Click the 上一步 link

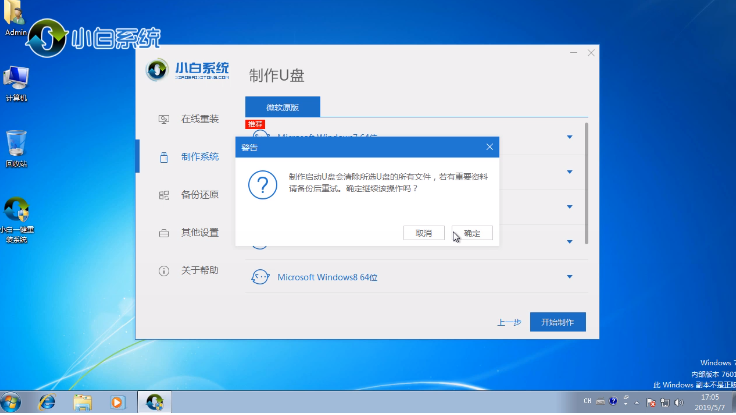point(508,323)
